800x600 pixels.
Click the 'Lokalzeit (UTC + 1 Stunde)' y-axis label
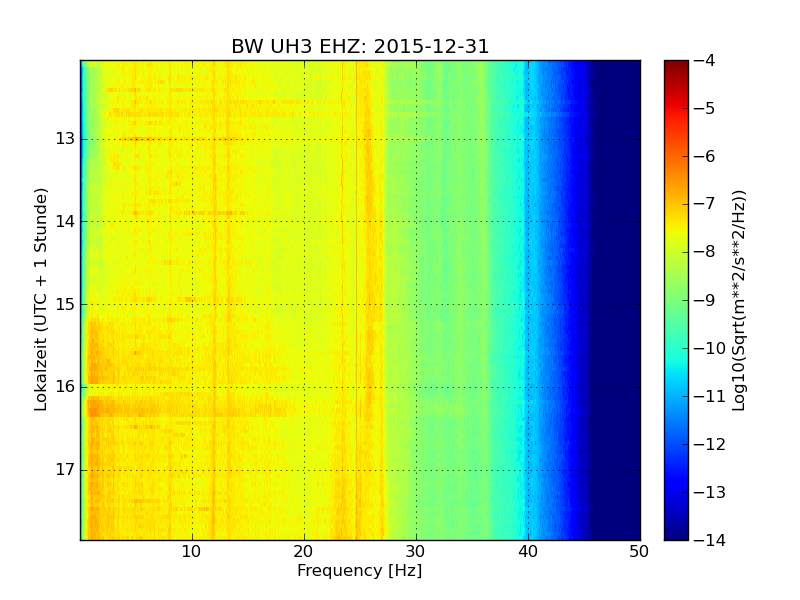[41, 299]
